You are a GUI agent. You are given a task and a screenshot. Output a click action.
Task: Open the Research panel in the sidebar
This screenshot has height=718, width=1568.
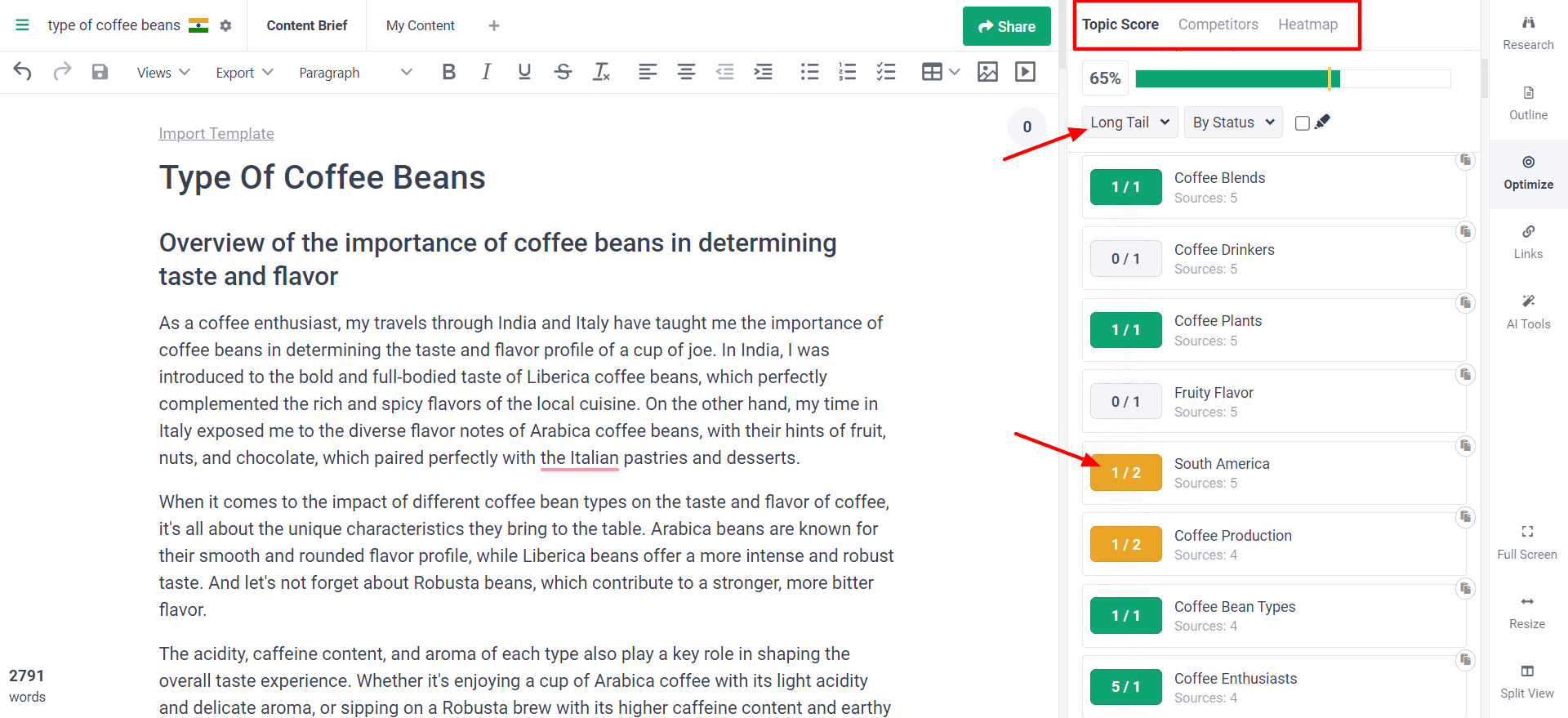coord(1528,33)
